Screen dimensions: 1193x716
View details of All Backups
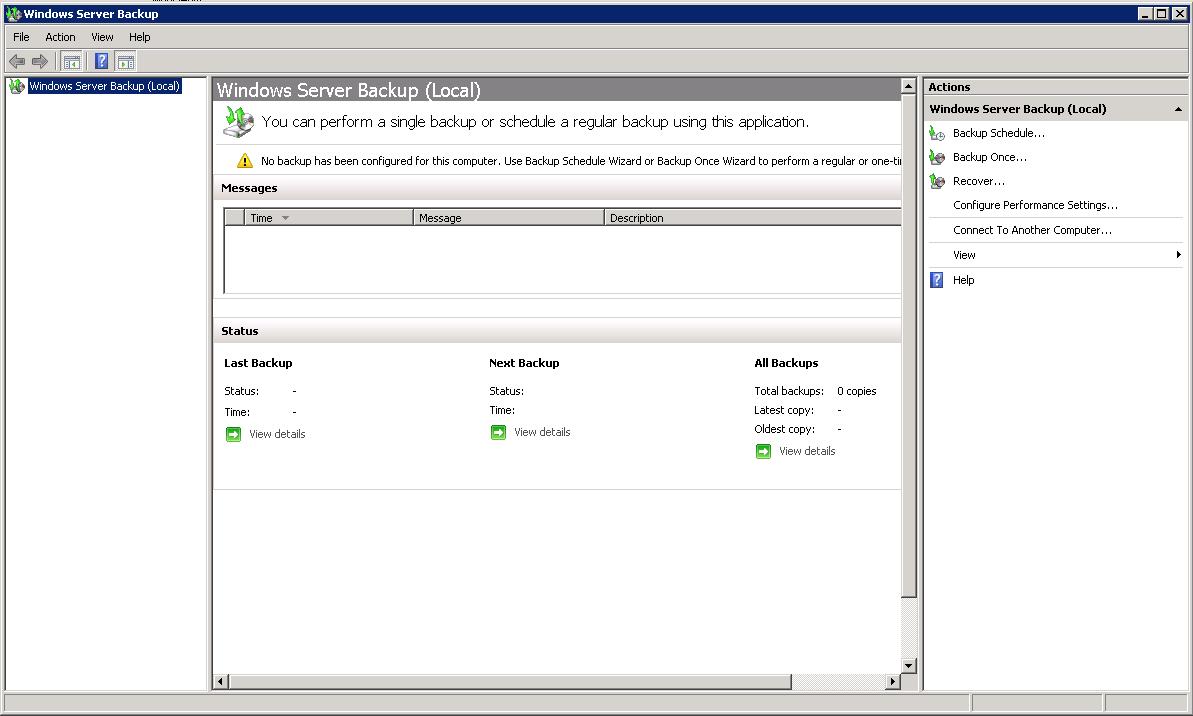click(x=806, y=451)
